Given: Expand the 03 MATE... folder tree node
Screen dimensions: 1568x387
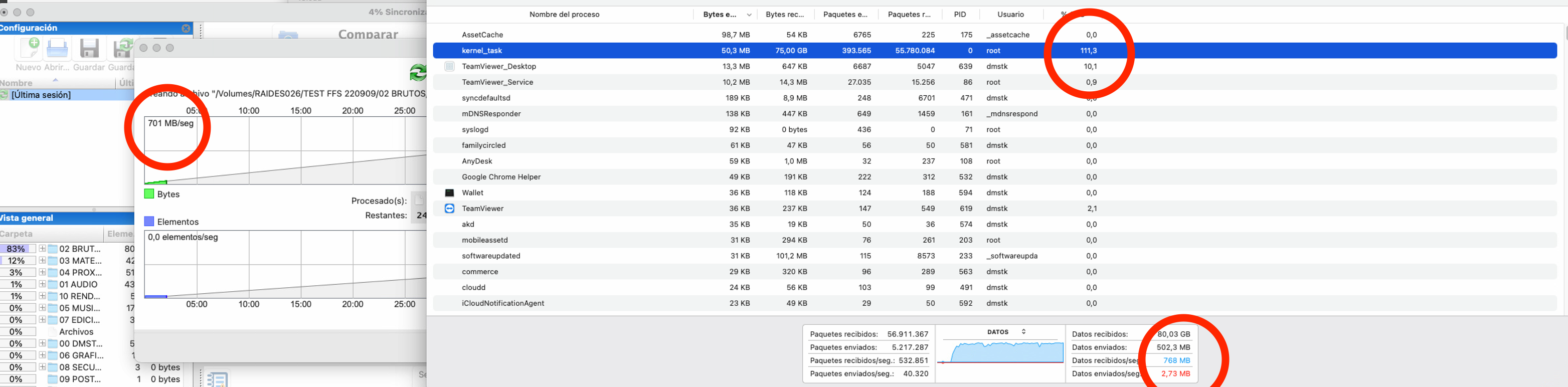Looking at the screenshot, I should point(43,261).
